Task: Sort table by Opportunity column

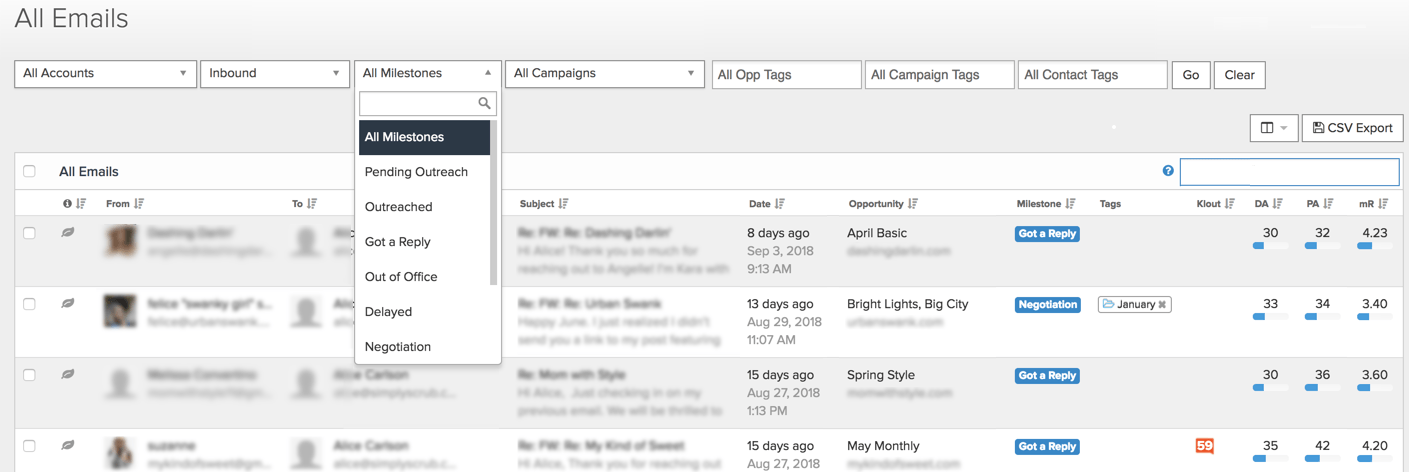Action: click(883, 204)
